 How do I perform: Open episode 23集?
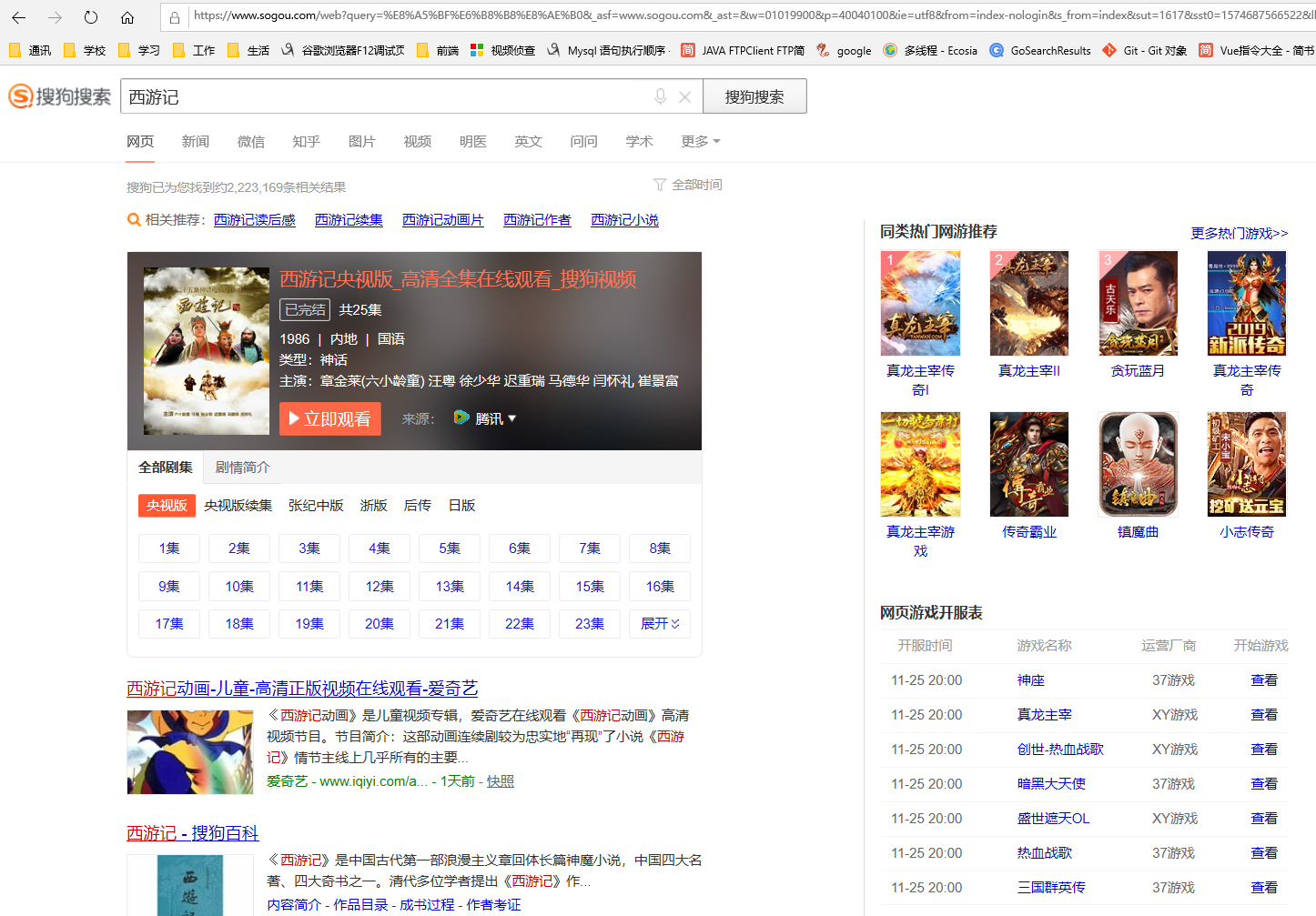pos(590,623)
